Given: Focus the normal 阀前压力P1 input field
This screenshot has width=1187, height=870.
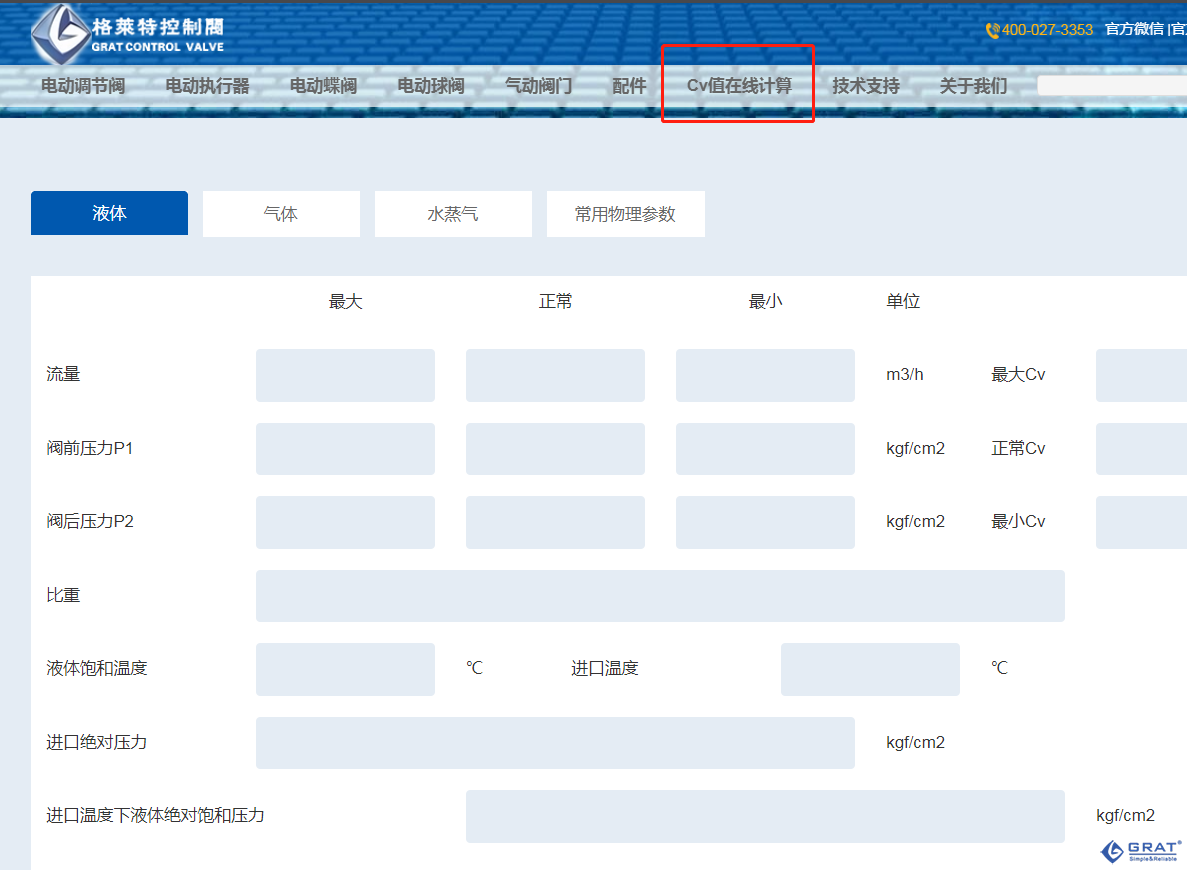Looking at the screenshot, I should [x=555, y=449].
